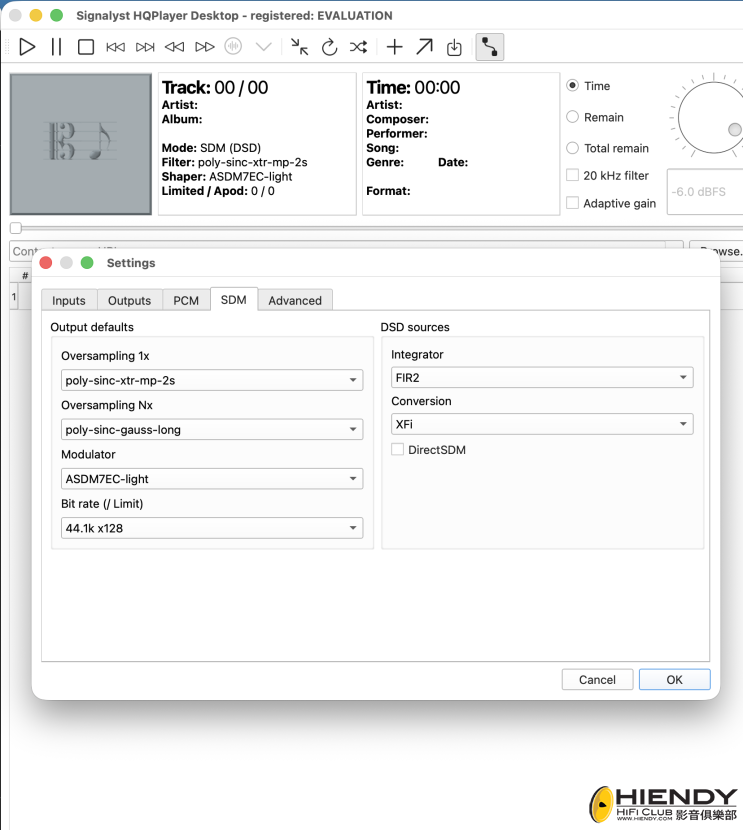The image size is (743, 830).
Task: Open the signal routing settings icon
Action: [x=490, y=47]
